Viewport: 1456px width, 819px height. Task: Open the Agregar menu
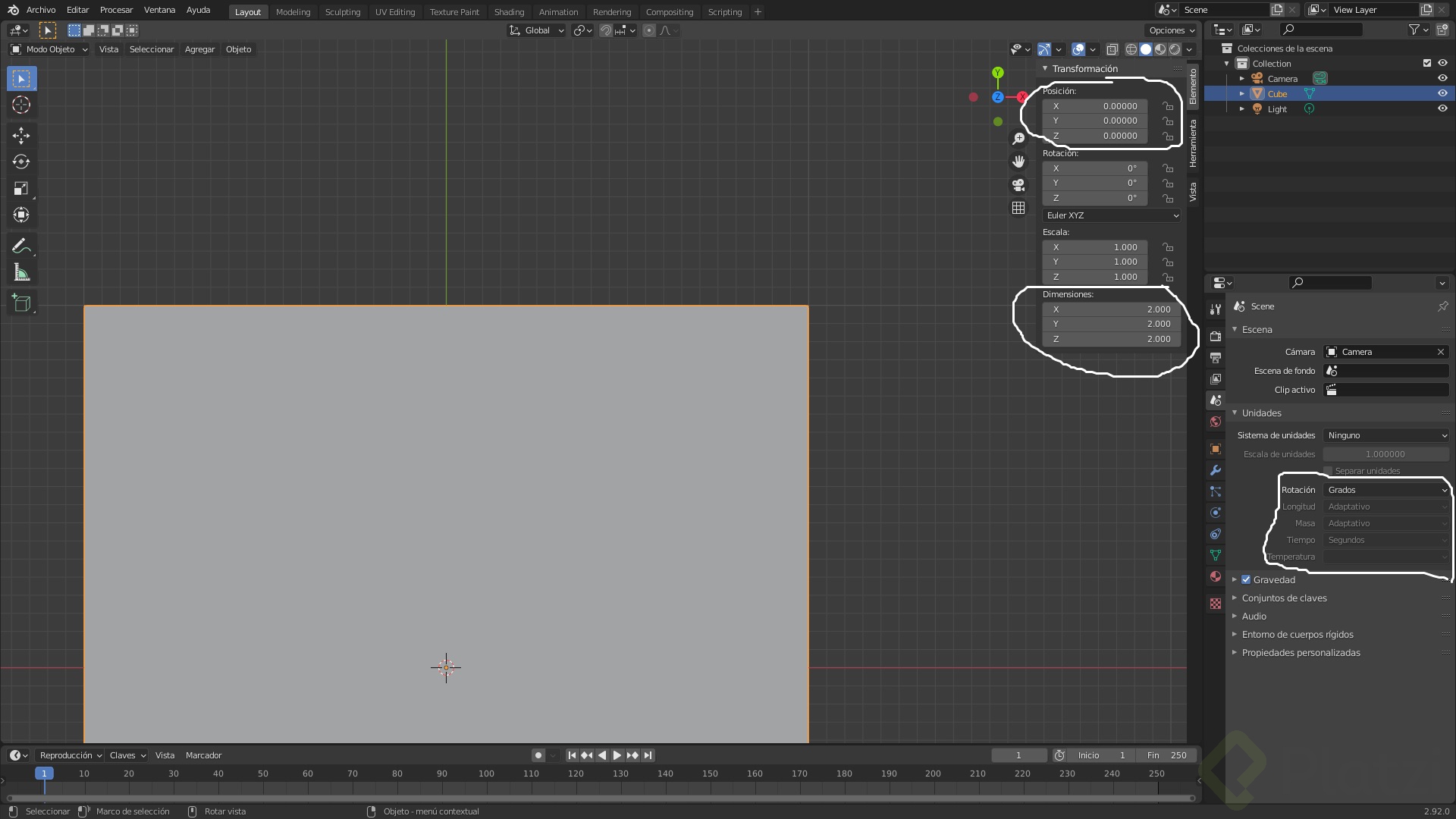(x=199, y=49)
